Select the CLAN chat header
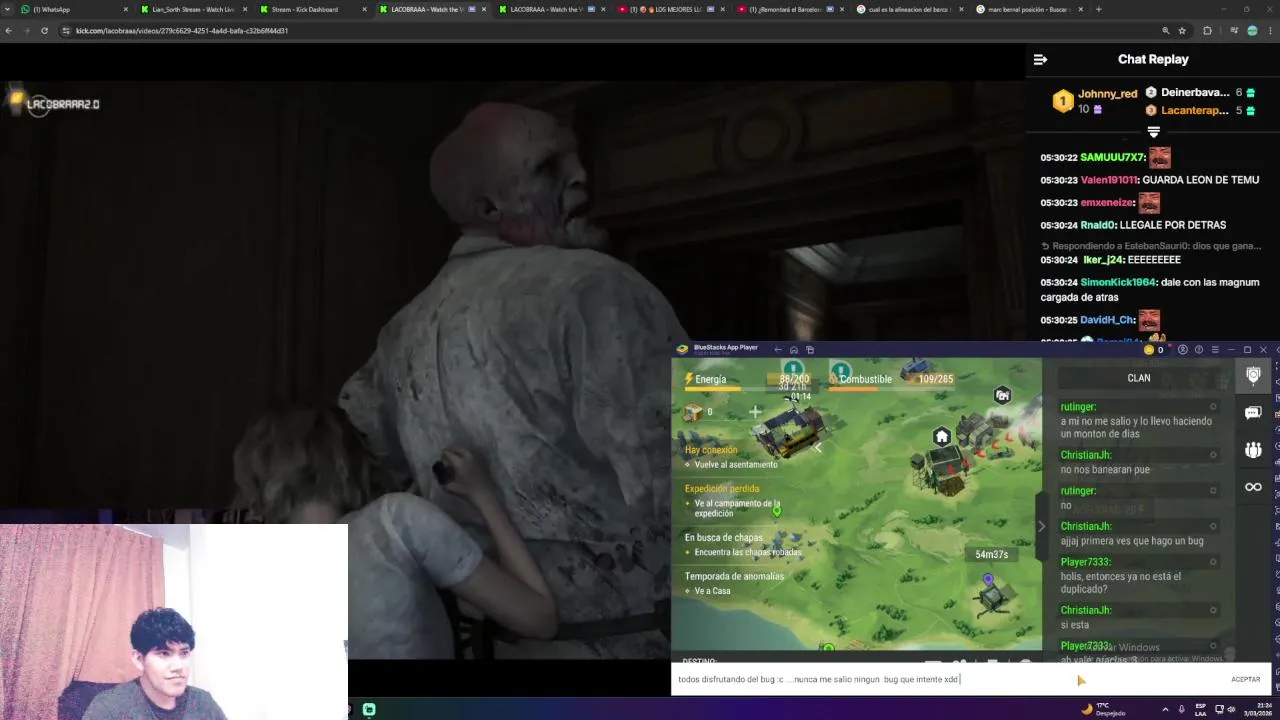Image resolution: width=1280 pixels, height=720 pixels. pos(1139,378)
